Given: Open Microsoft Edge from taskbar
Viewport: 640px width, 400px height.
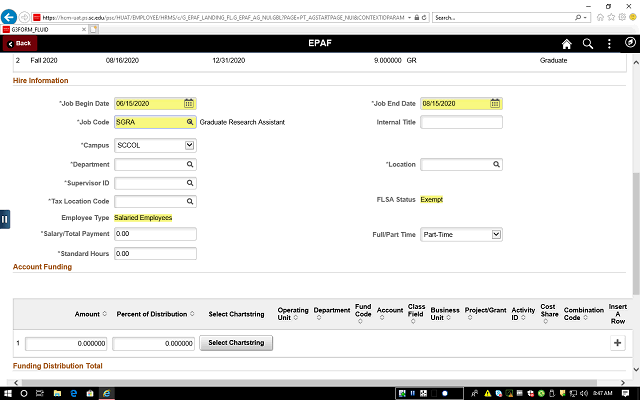Looking at the screenshot, I should coord(73,393).
